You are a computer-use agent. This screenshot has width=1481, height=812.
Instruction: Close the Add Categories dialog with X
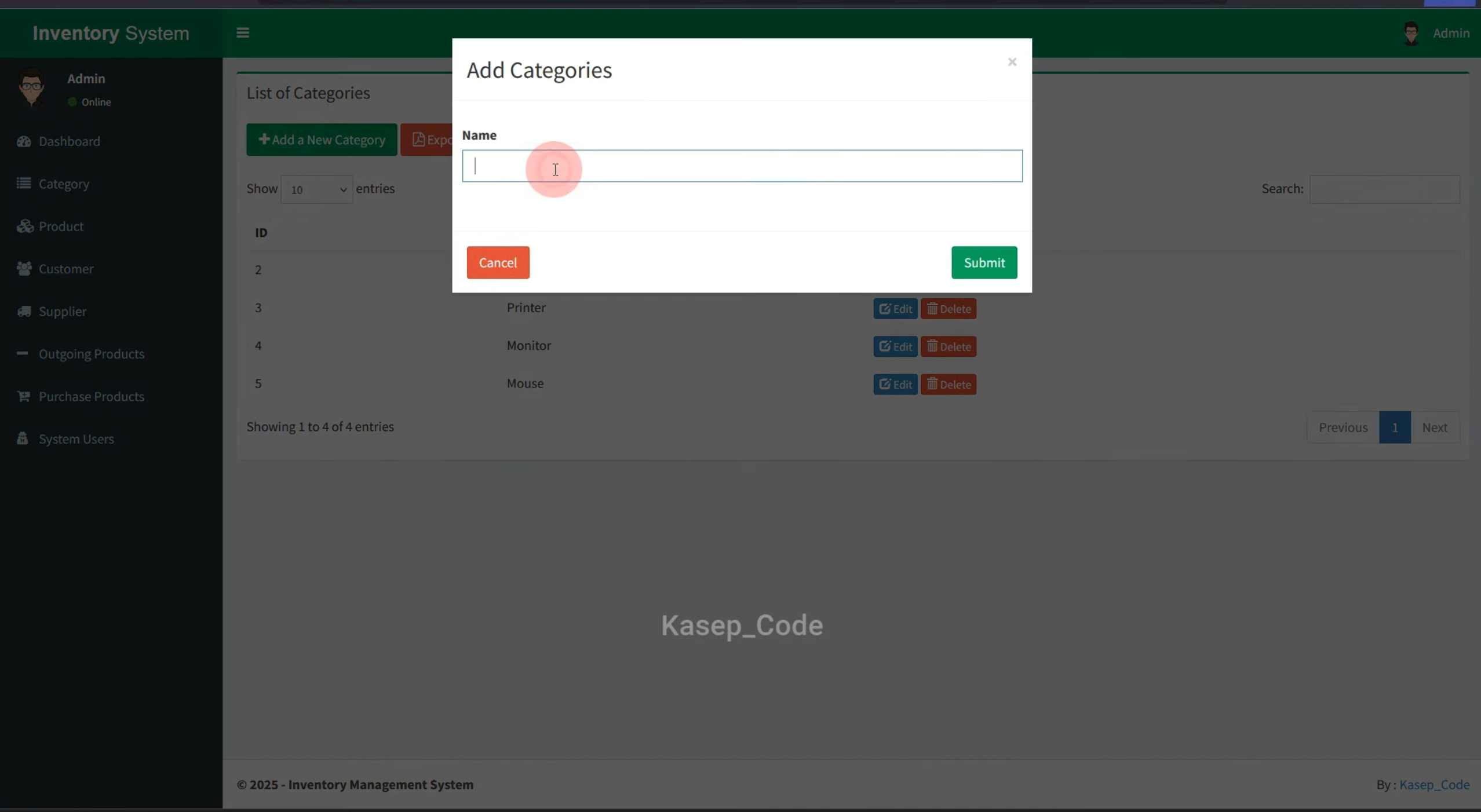(1012, 62)
